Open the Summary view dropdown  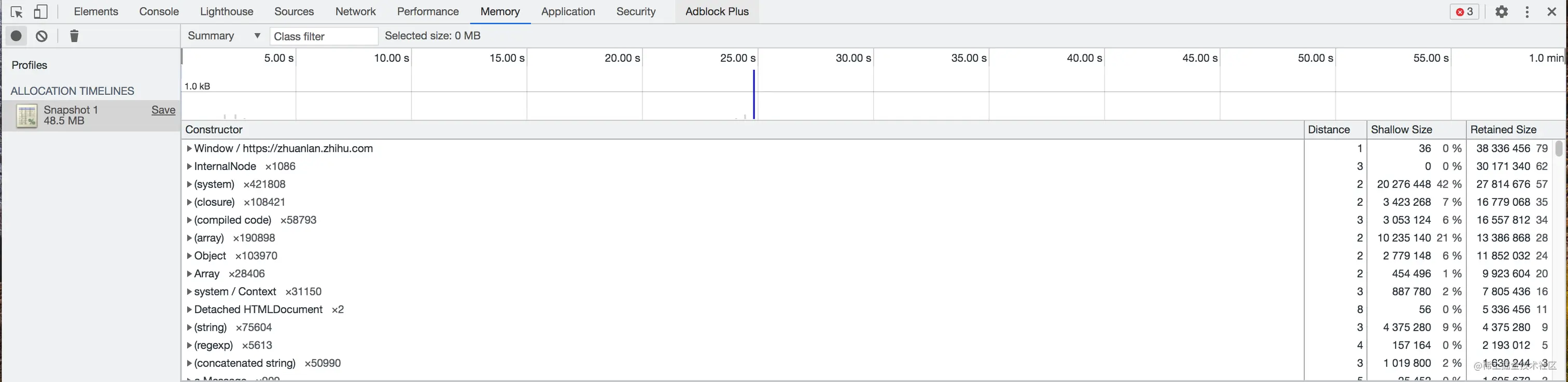coord(223,36)
